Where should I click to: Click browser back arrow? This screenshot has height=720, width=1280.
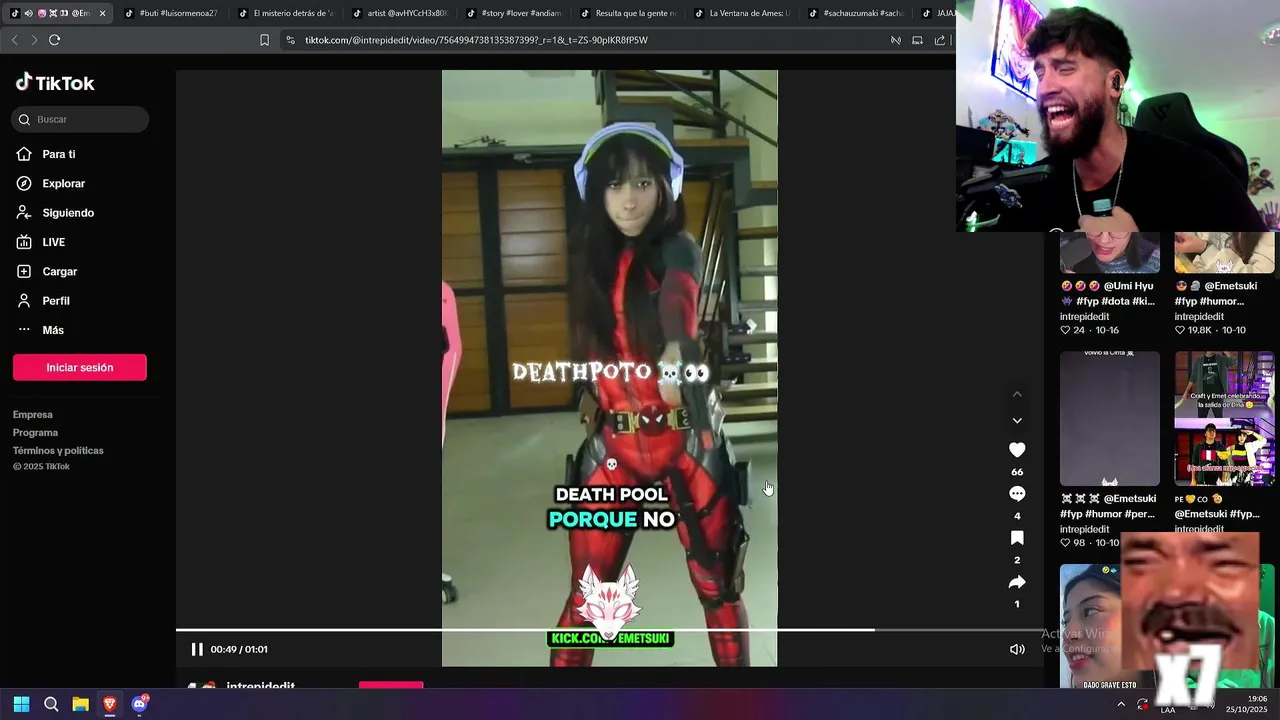14,40
